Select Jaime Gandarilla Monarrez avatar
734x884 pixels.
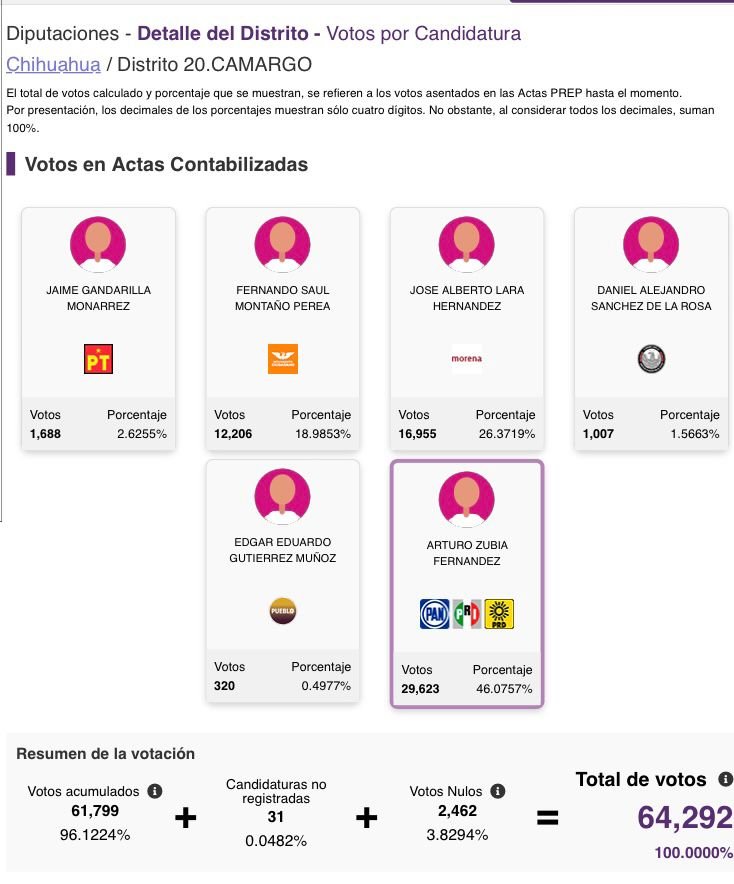(x=98, y=243)
